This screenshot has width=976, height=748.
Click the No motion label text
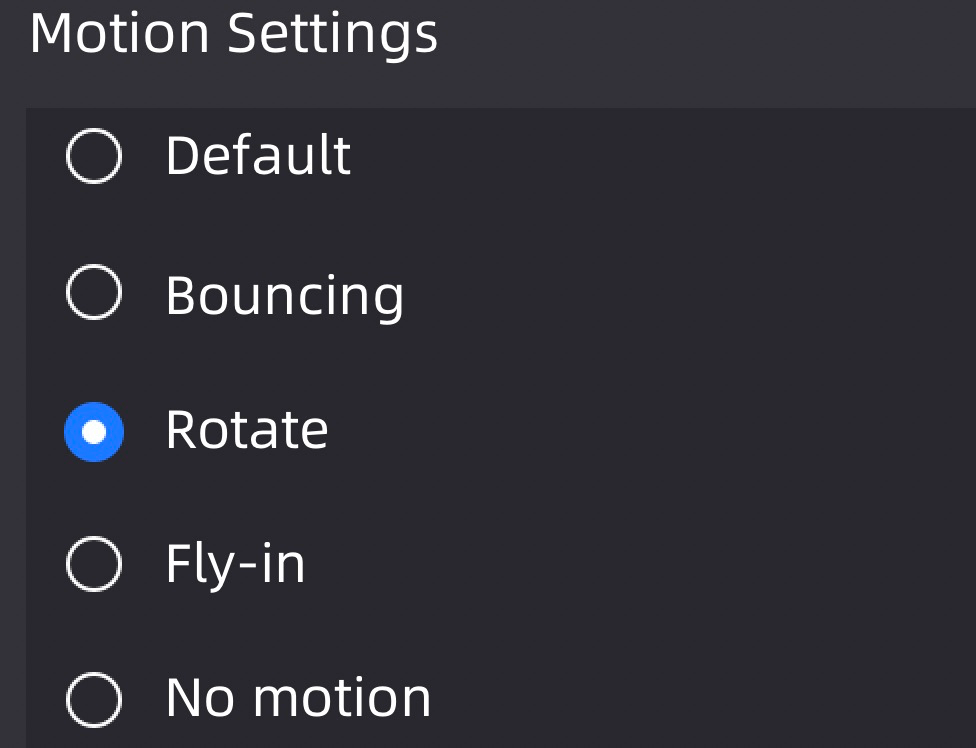298,698
